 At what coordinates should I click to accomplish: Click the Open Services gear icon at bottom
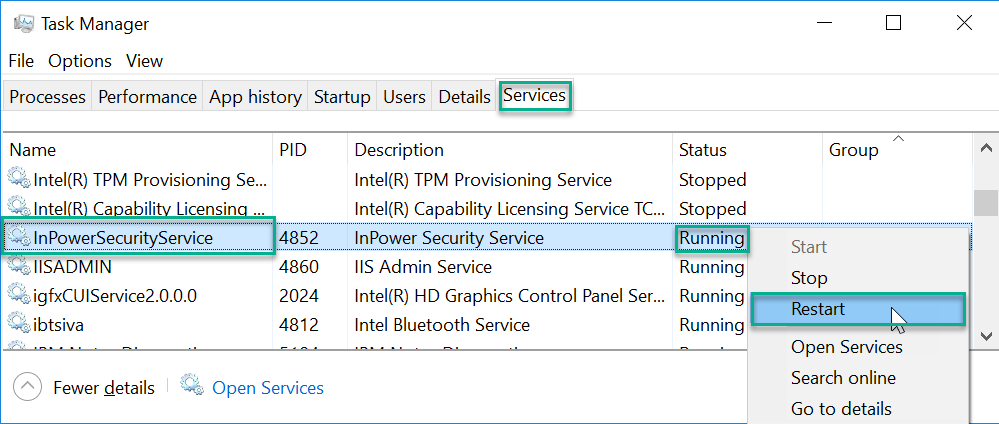[x=191, y=385]
